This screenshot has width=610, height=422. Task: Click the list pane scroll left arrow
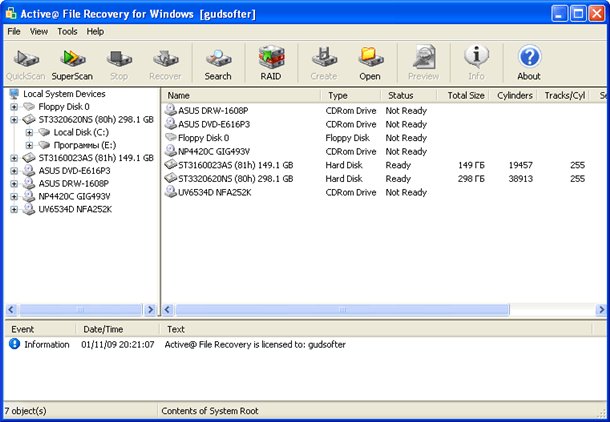(x=168, y=310)
